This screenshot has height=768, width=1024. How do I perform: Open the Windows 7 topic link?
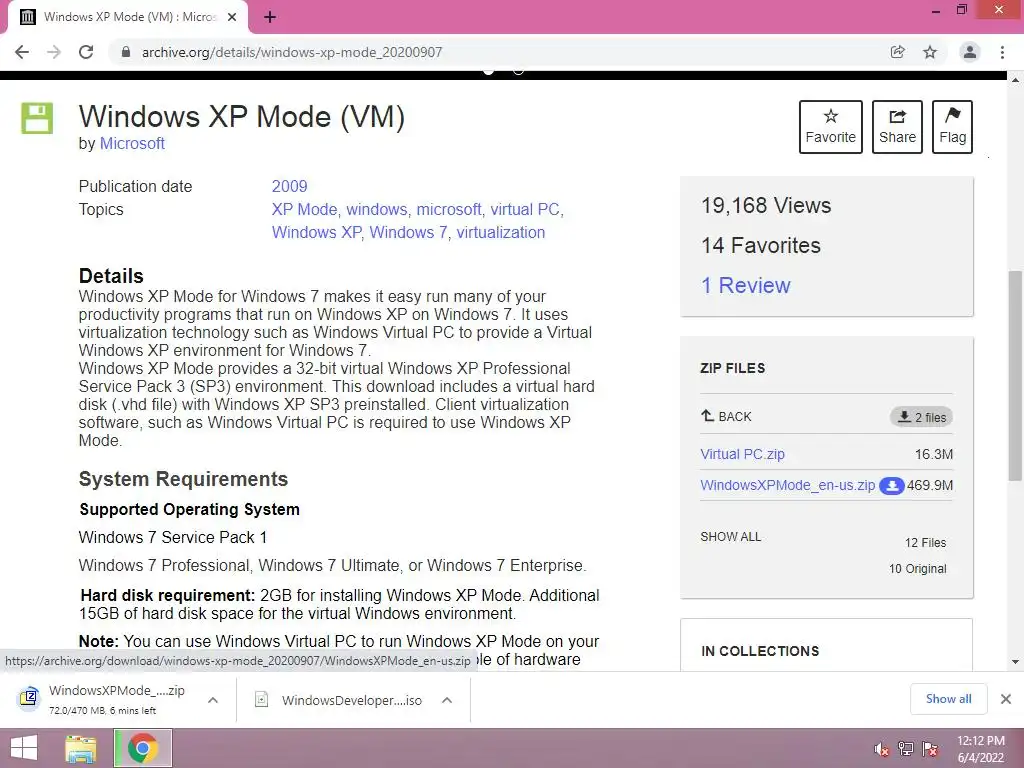click(x=408, y=232)
